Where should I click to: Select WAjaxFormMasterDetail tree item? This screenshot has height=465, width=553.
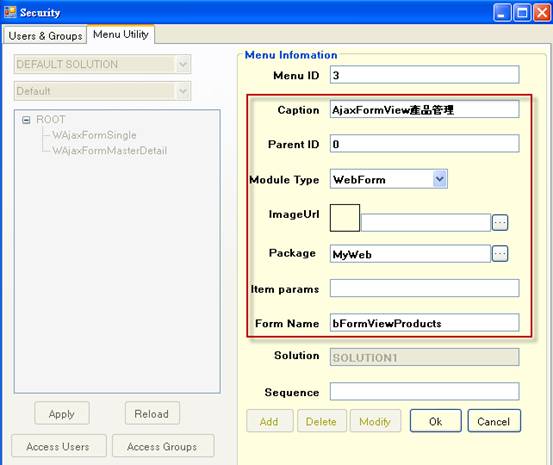[x=109, y=151]
